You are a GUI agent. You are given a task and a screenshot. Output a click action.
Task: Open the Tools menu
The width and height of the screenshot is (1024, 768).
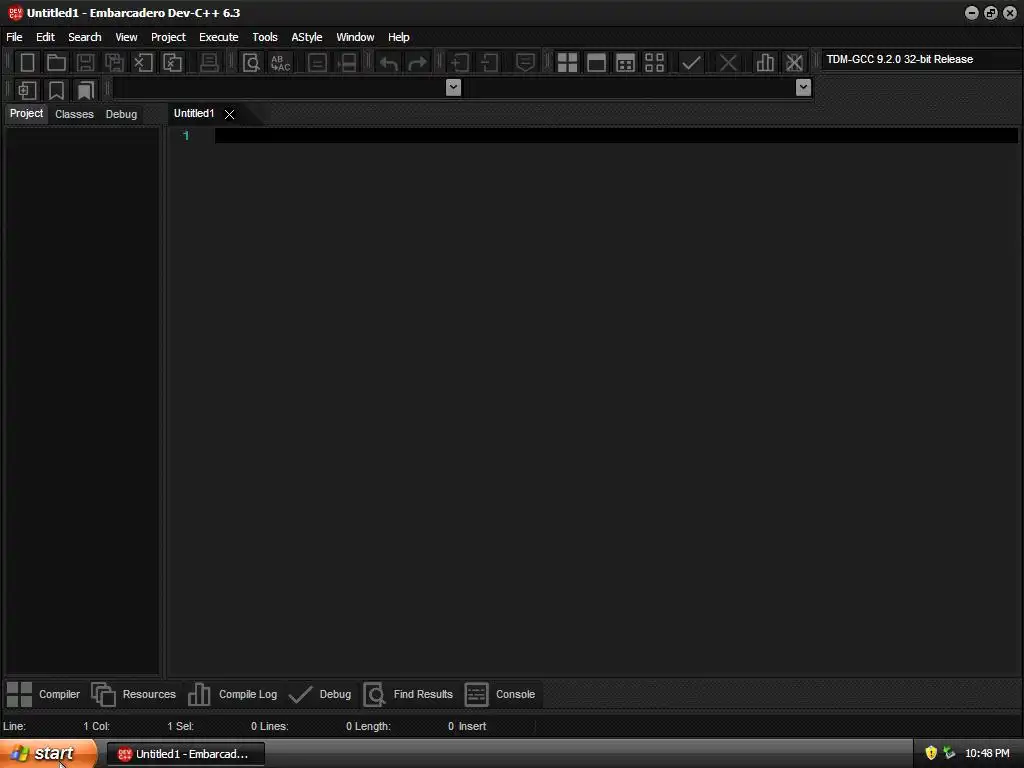264,37
